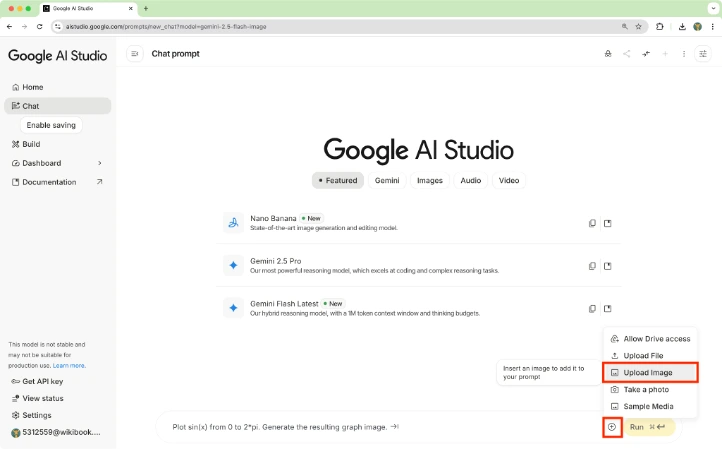Go forward with the browser forward arrow
This screenshot has height=450, width=722.
pyautogui.click(x=24, y=27)
